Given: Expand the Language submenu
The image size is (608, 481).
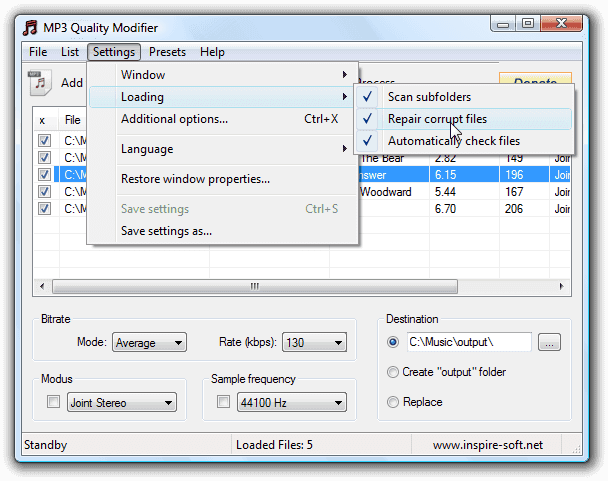Looking at the screenshot, I should point(223,149).
